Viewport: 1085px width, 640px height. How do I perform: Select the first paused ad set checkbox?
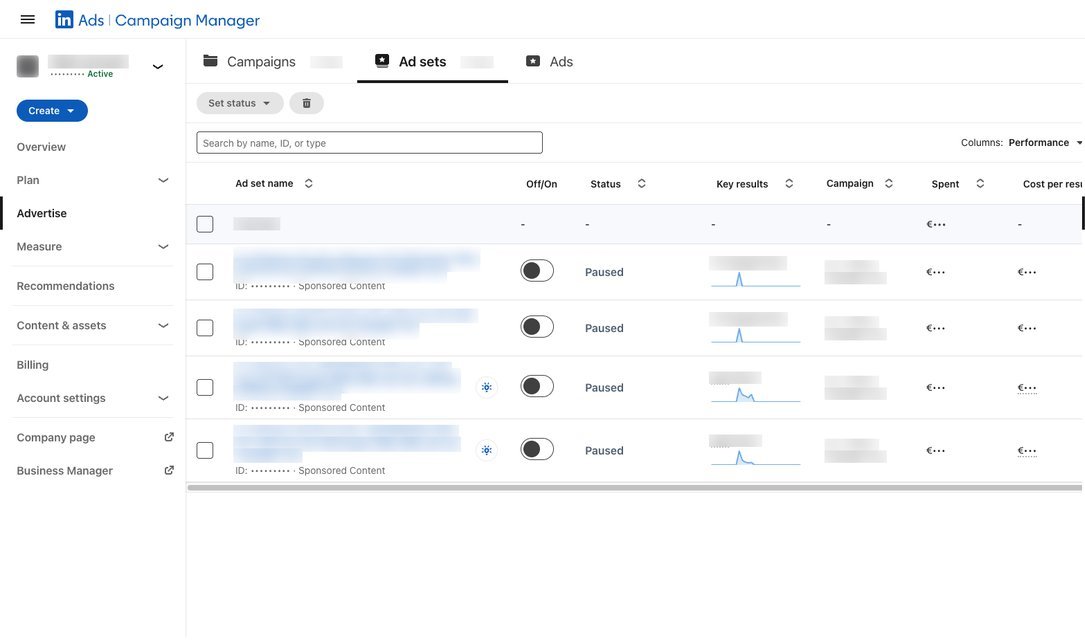click(205, 272)
